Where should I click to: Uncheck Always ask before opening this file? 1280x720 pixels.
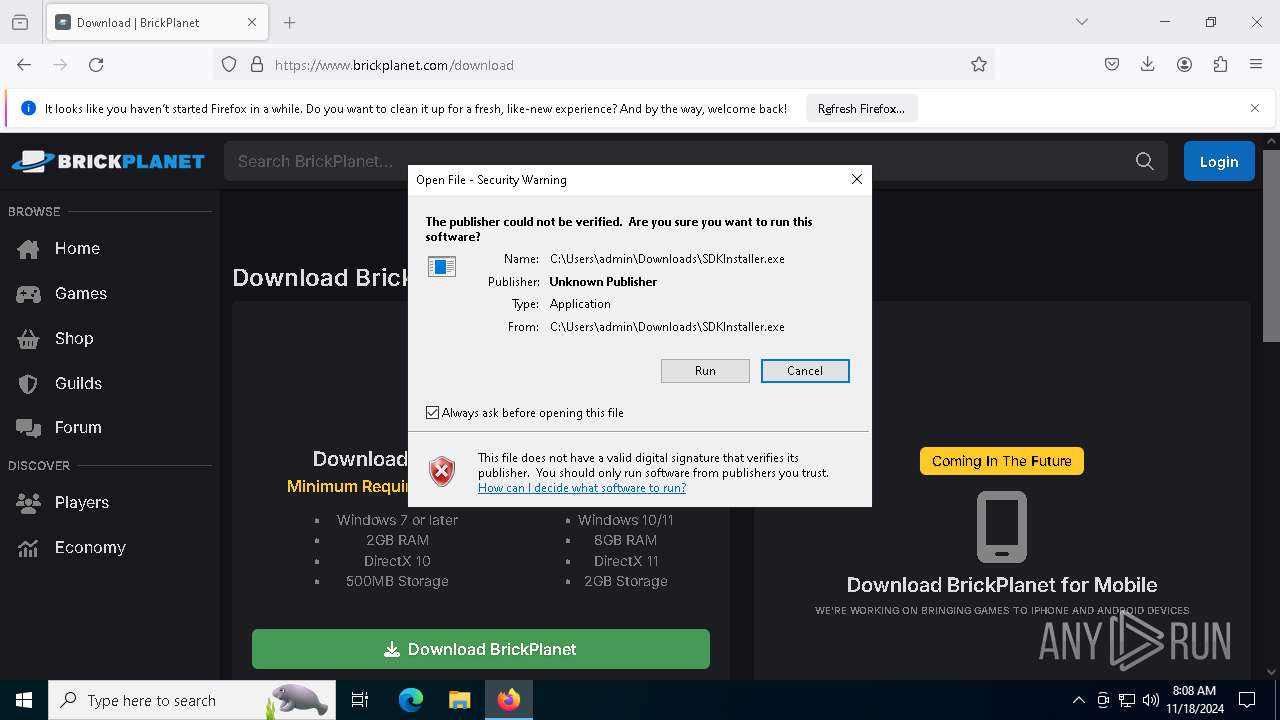tap(432, 413)
